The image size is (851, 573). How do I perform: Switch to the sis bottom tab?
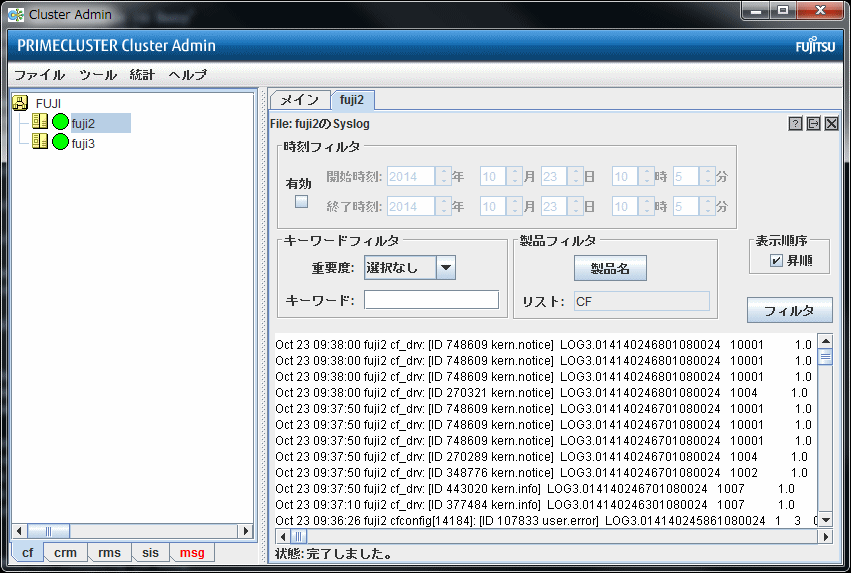coord(150,552)
